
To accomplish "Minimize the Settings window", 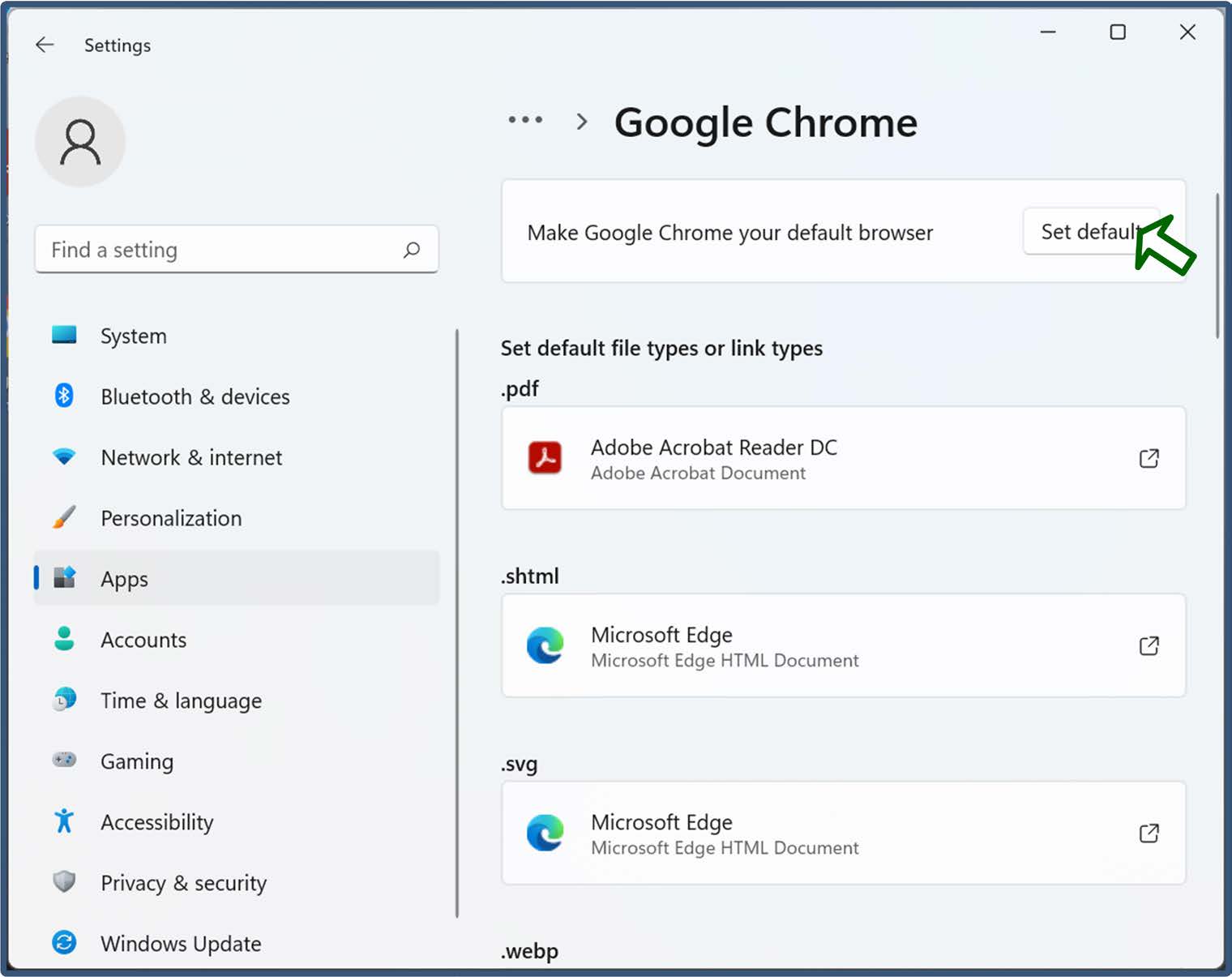I will [1048, 32].
